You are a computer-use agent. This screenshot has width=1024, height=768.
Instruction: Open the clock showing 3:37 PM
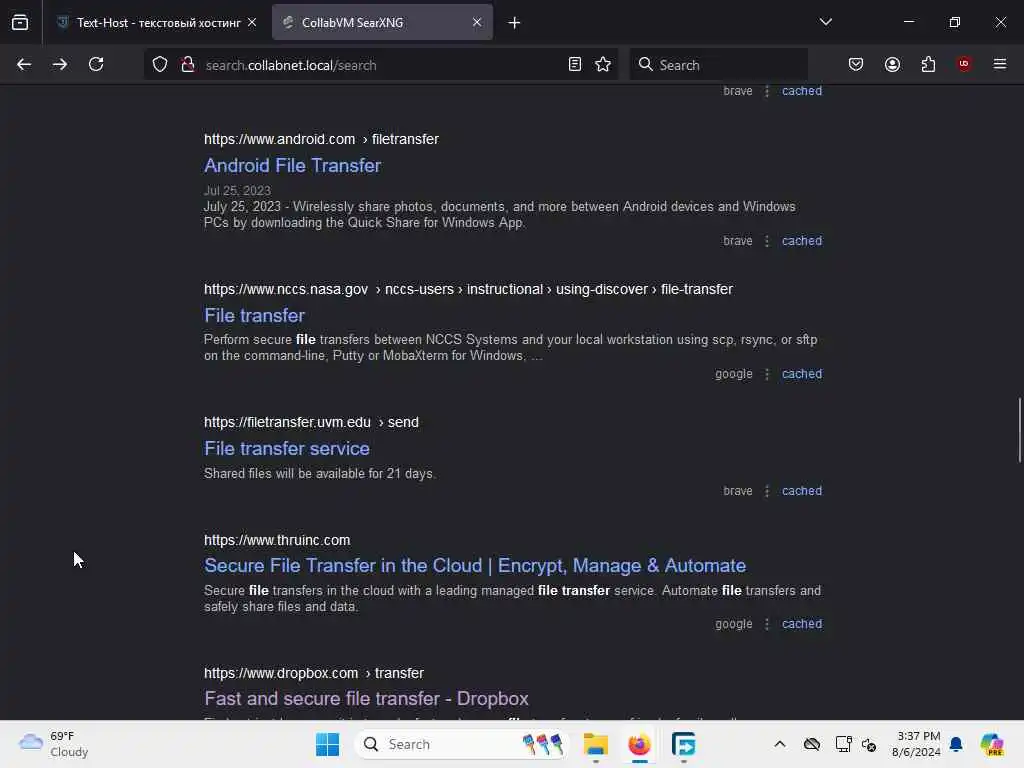916,744
